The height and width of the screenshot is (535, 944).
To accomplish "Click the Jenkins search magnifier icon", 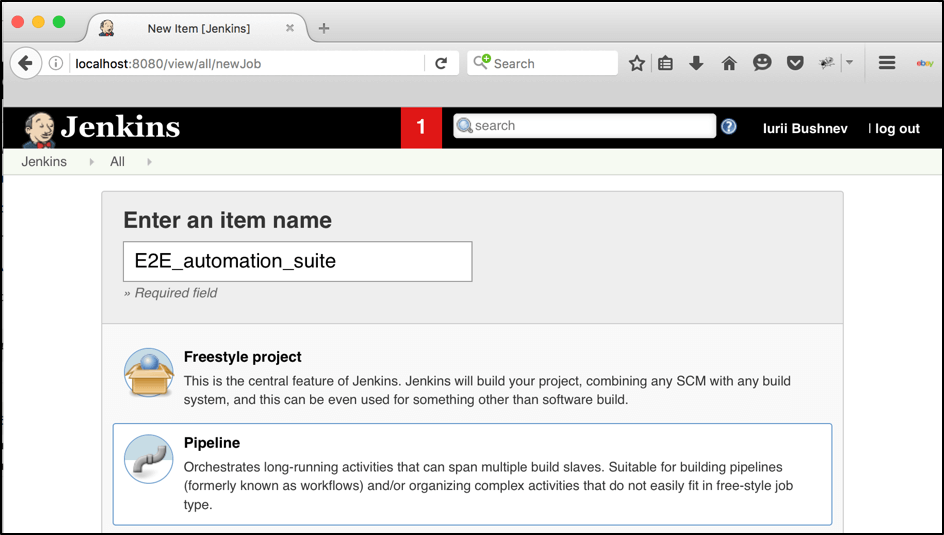I will coord(464,125).
